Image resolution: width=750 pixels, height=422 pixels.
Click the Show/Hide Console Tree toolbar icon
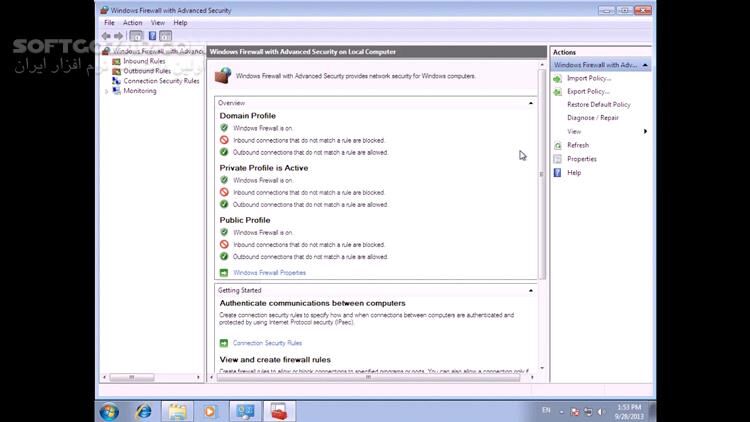coord(139,35)
